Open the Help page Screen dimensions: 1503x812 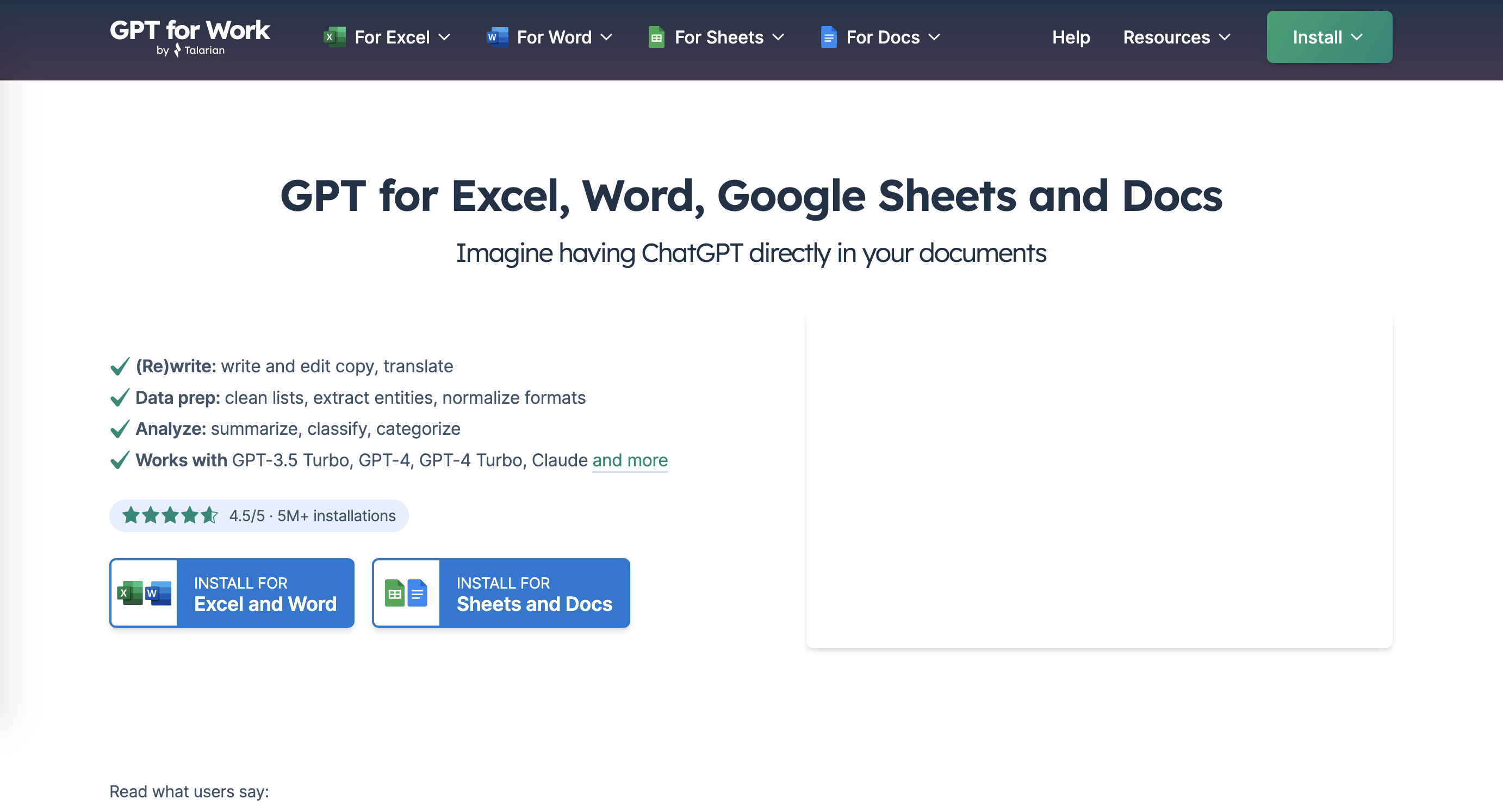[x=1071, y=38]
